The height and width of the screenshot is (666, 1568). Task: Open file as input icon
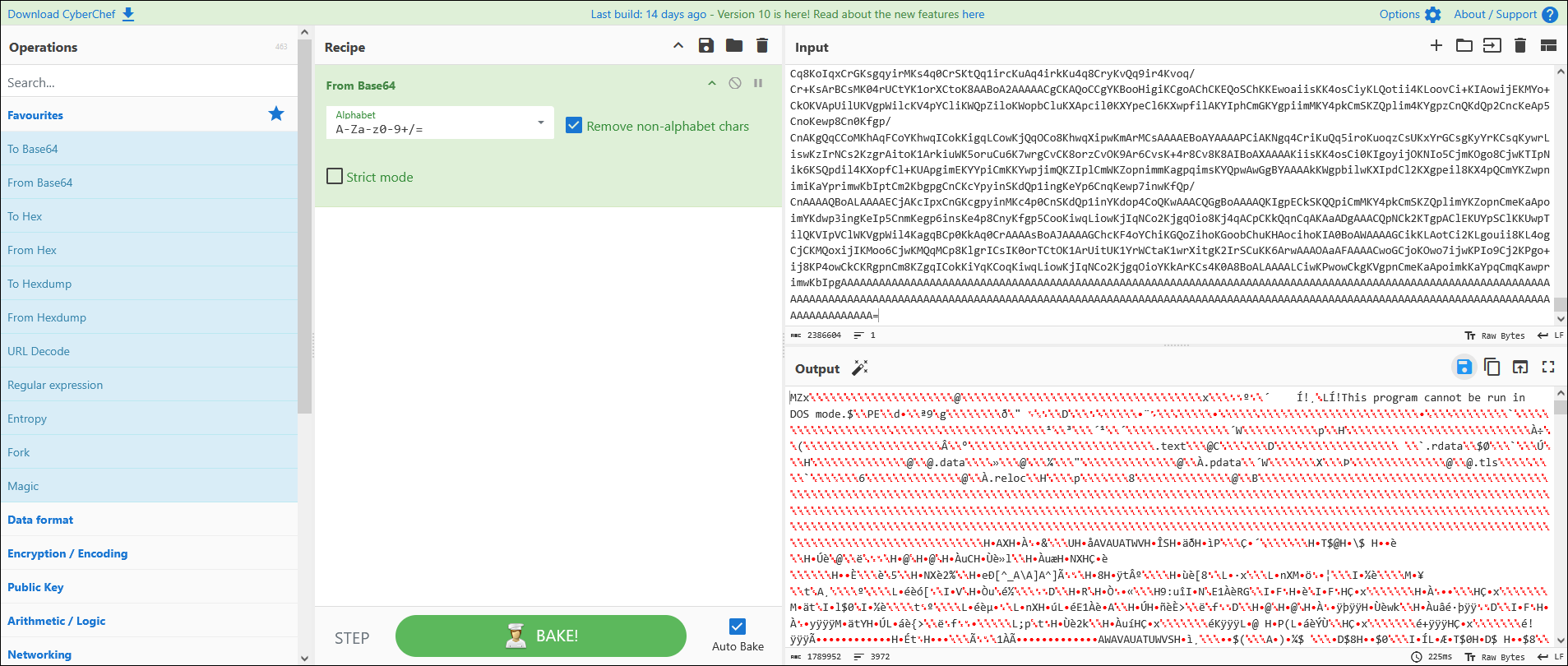1492,46
